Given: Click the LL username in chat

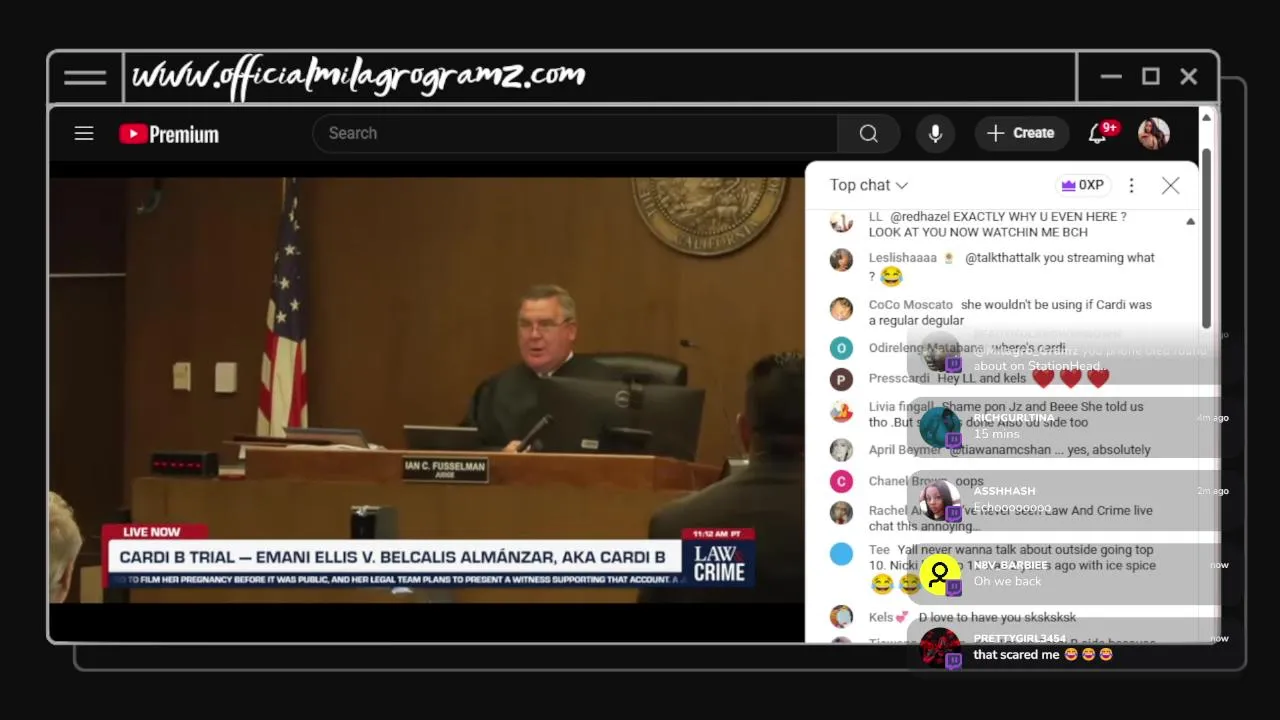Looking at the screenshot, I should coord(875,217).
